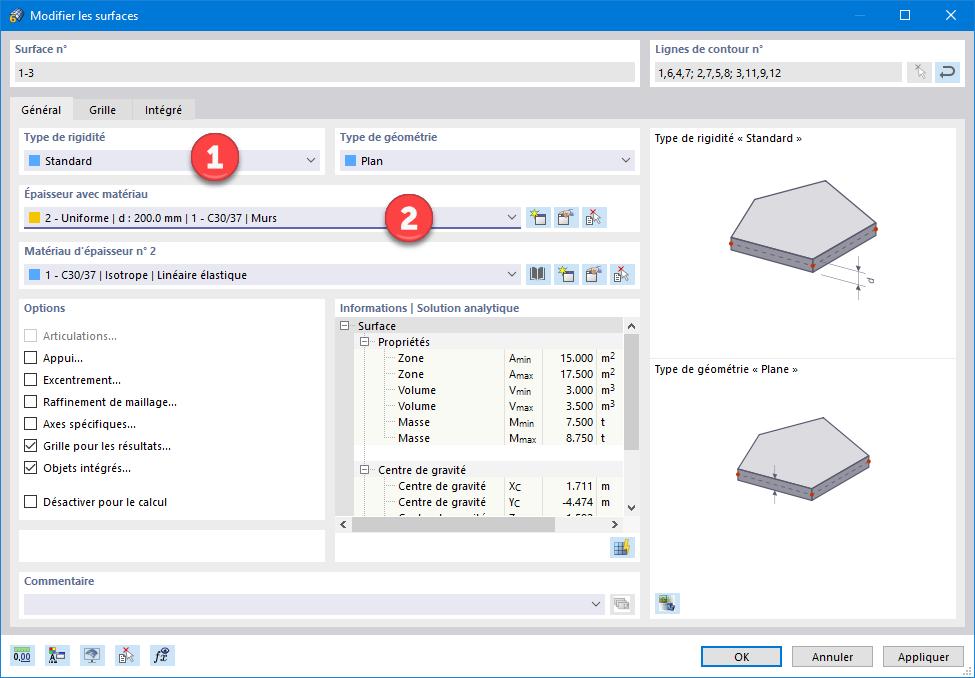Open the Matériau d'épaisseur n° 2 dropdown

[x=272, y=274]
